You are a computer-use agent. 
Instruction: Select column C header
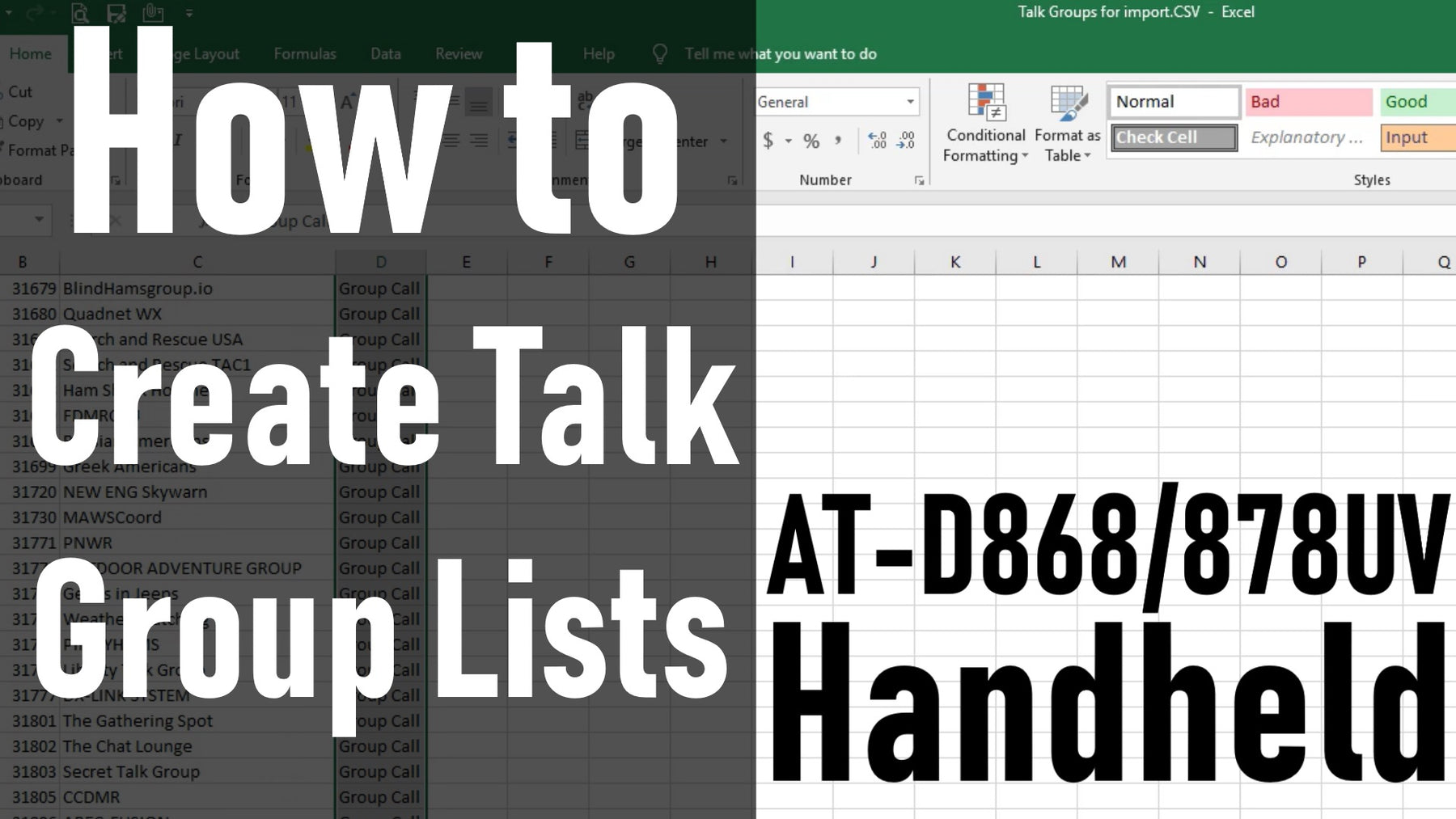tap(197, 262)
